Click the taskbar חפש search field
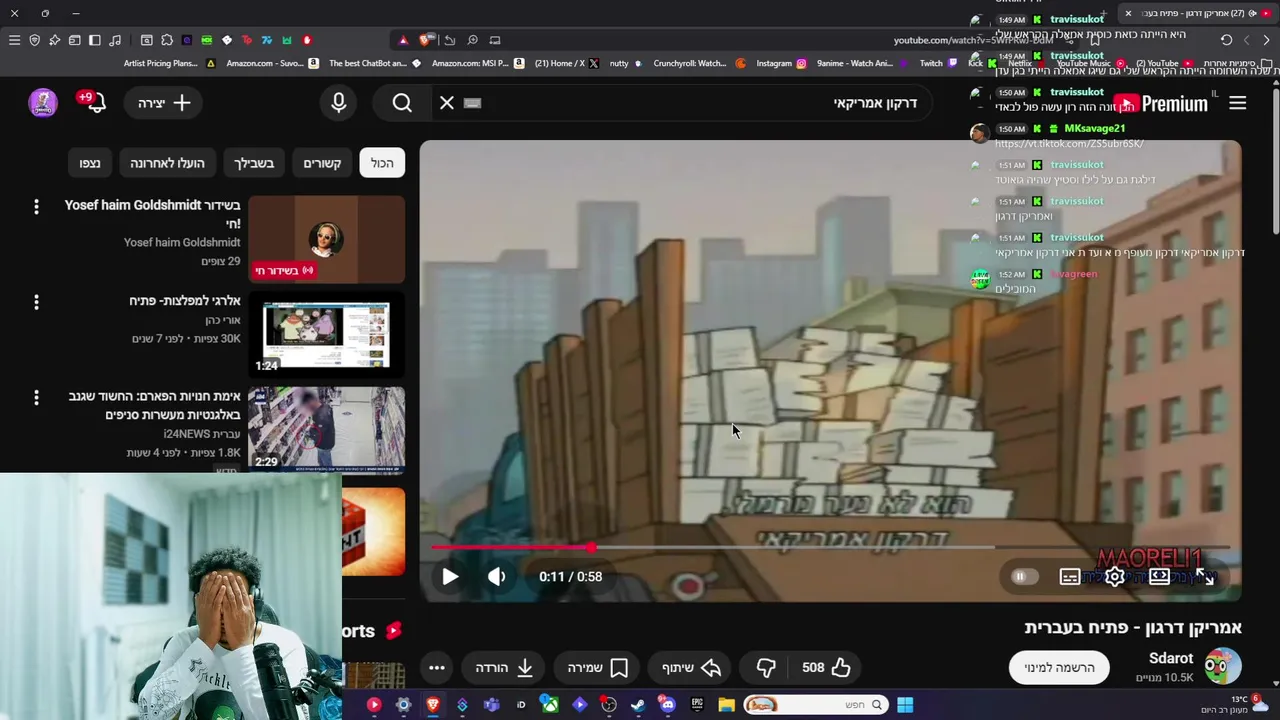This screenshot has width=1280, height=720. click(x=815, y=705)
